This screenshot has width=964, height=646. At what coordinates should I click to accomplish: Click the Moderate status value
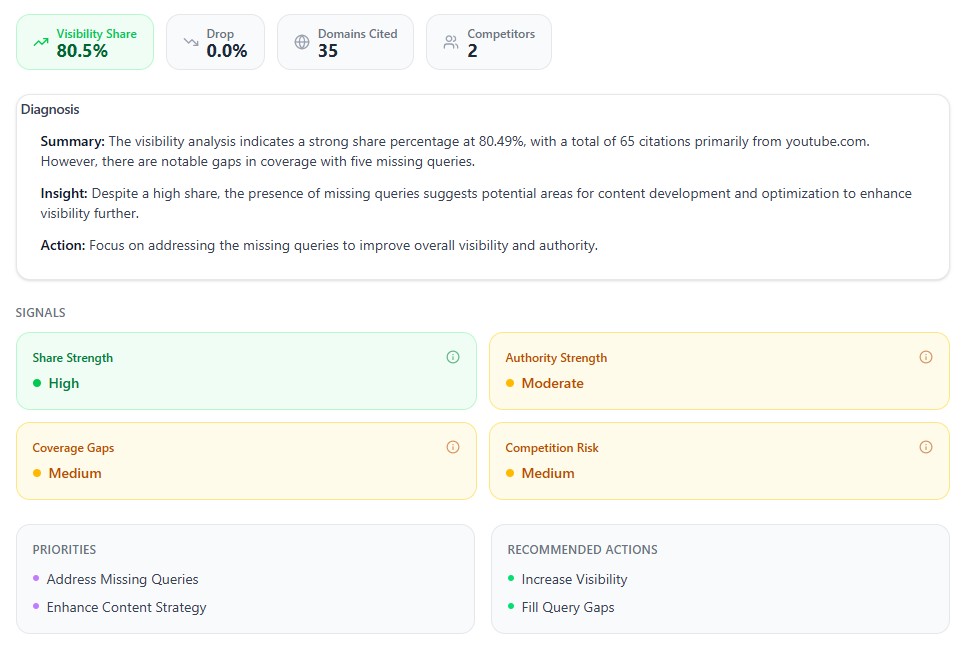(552, 383)
